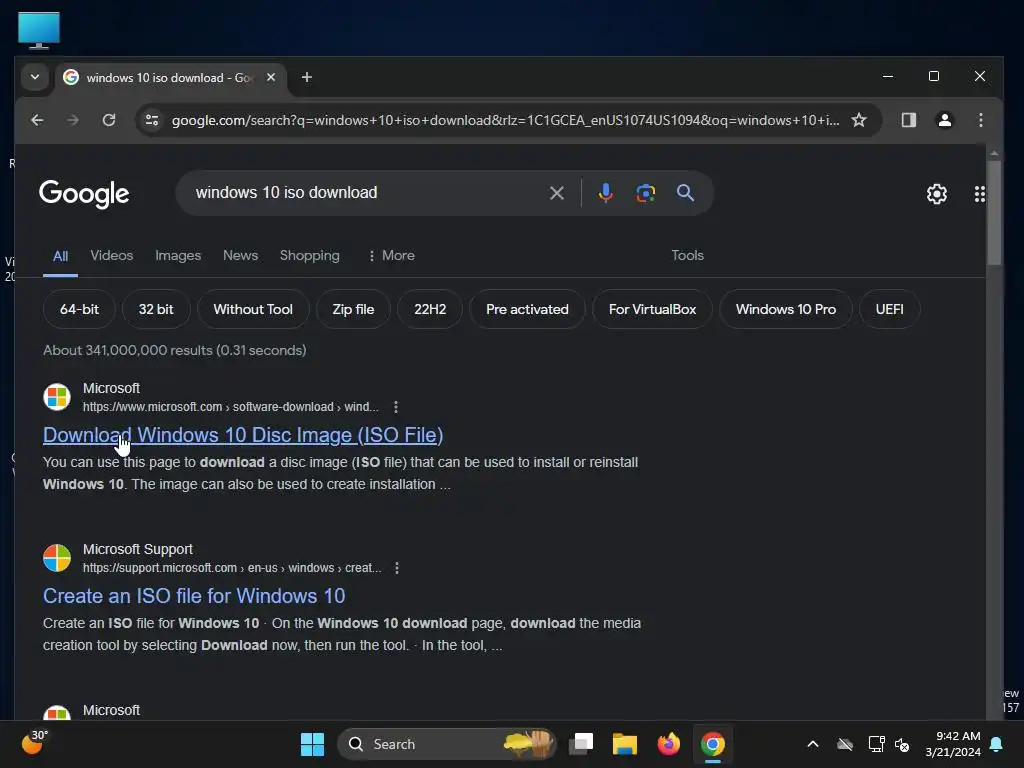Open Chrome three-dot menu
Image resolution: width=1024 pixels, height=768 pixels.
click(x=980, y=120)
